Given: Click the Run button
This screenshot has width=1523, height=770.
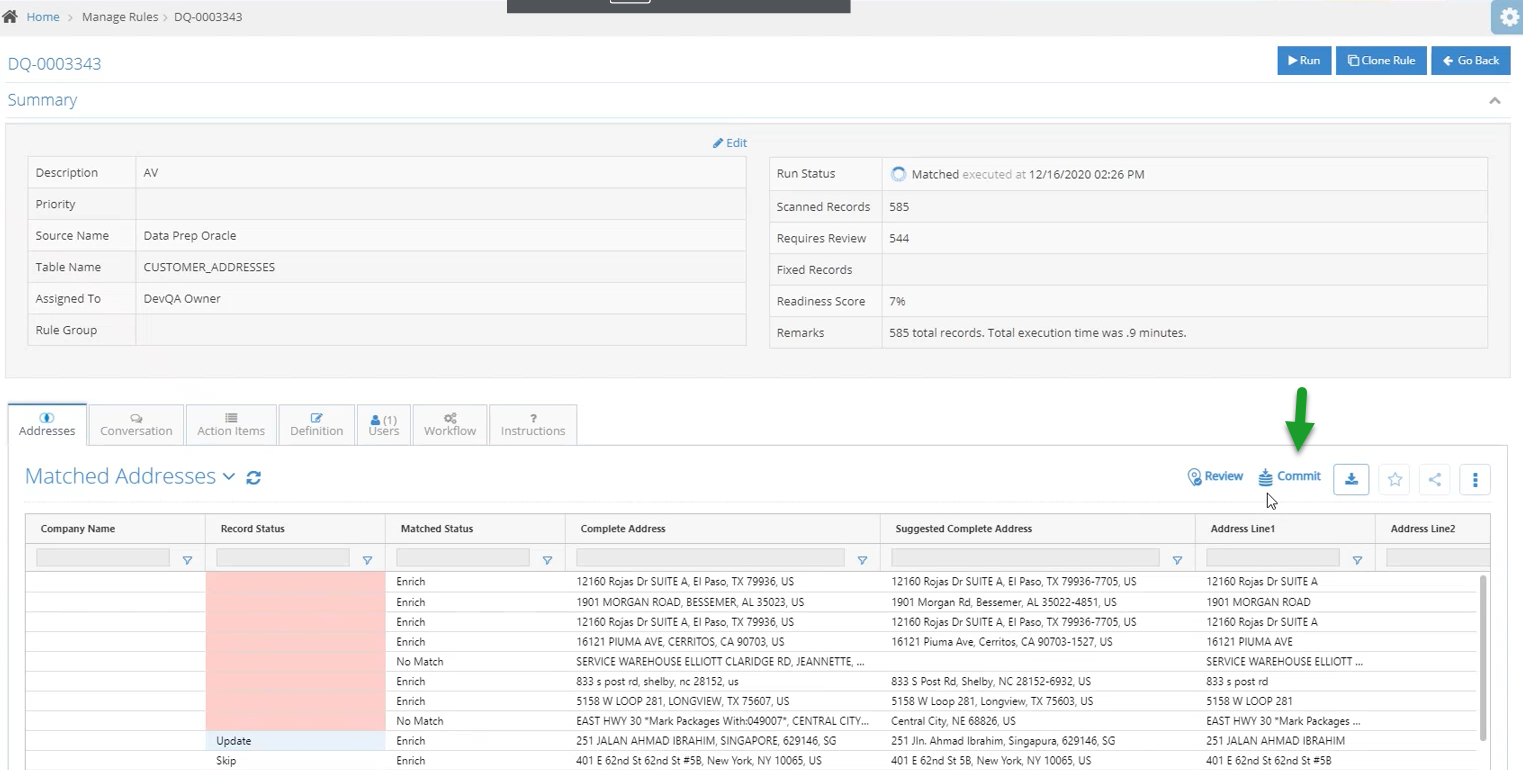Looking at the screenshot, I should coord(1304,60).
